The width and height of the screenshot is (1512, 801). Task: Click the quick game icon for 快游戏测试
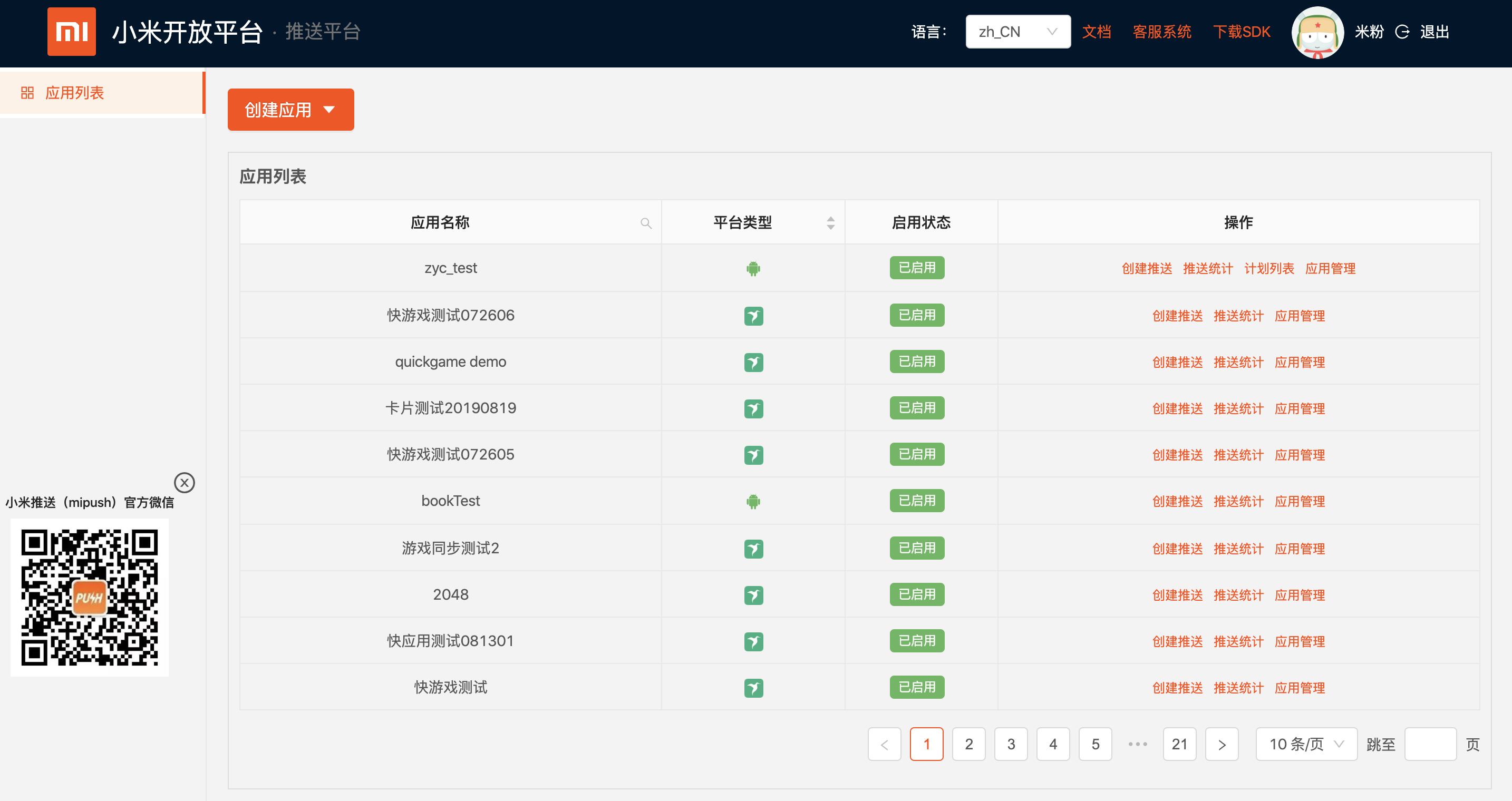753,687
